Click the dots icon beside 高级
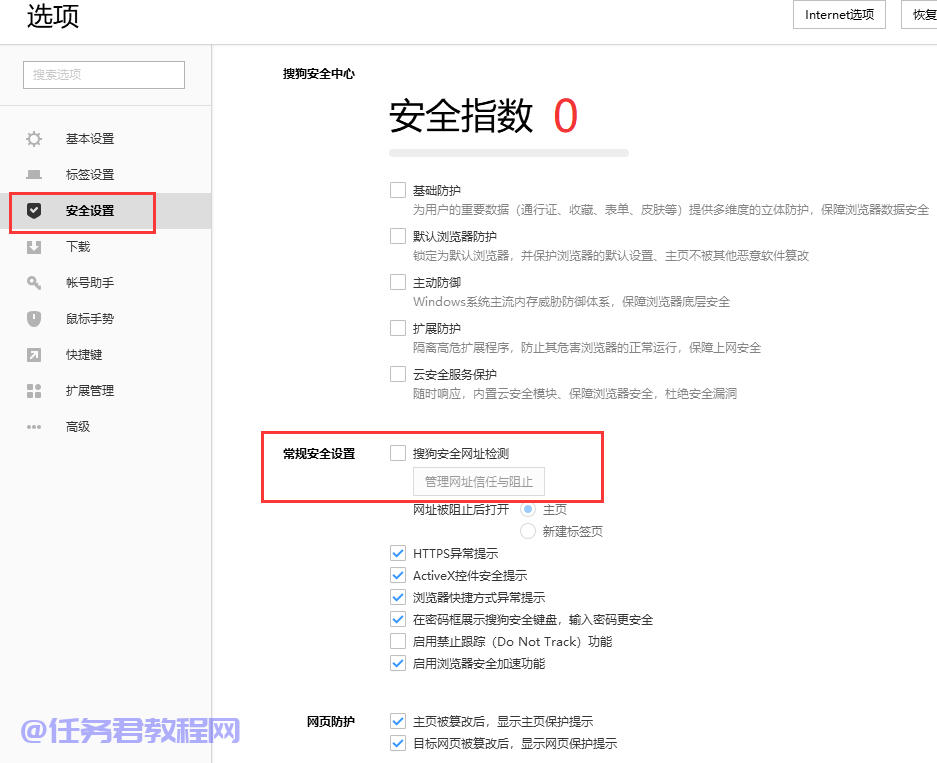Viewport: 937px width, 763px height. 34,427
